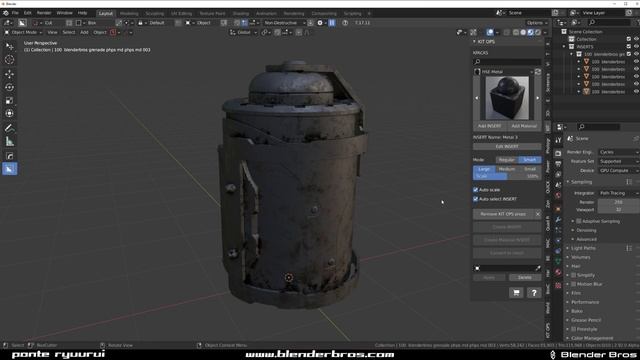Switch to solid viewport shading sphere

pos(523,32)
